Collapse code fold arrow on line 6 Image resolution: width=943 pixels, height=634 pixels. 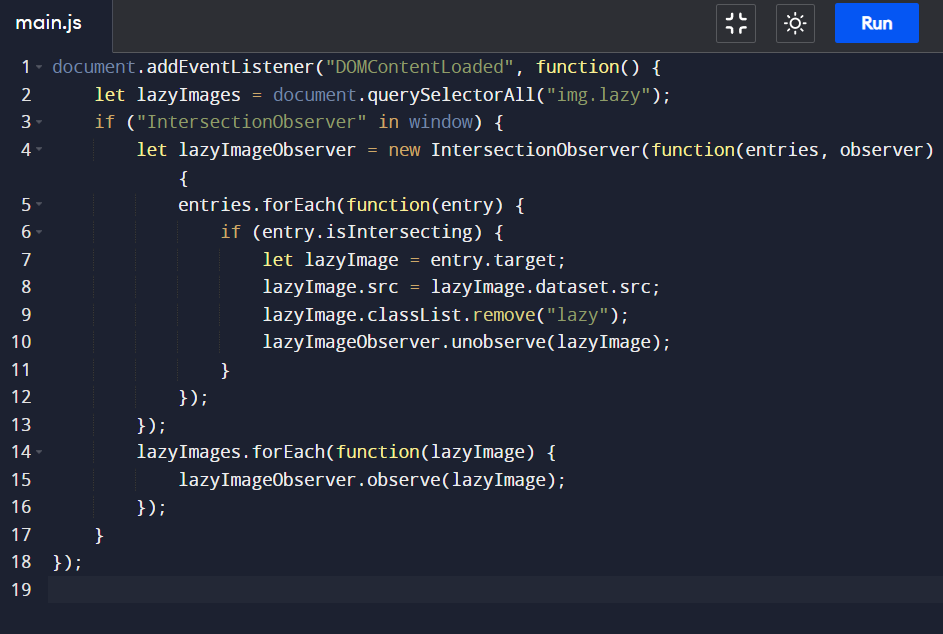coord(39,232)
